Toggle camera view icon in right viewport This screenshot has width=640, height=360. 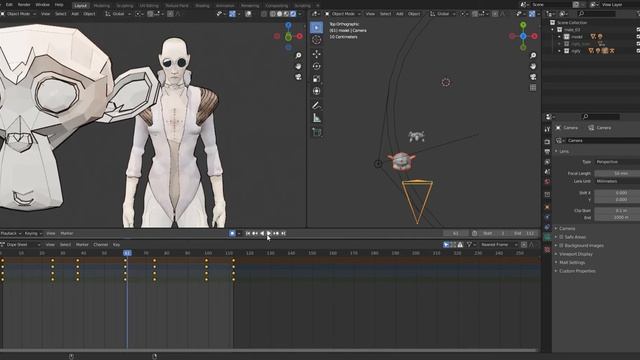coord(533,77)
